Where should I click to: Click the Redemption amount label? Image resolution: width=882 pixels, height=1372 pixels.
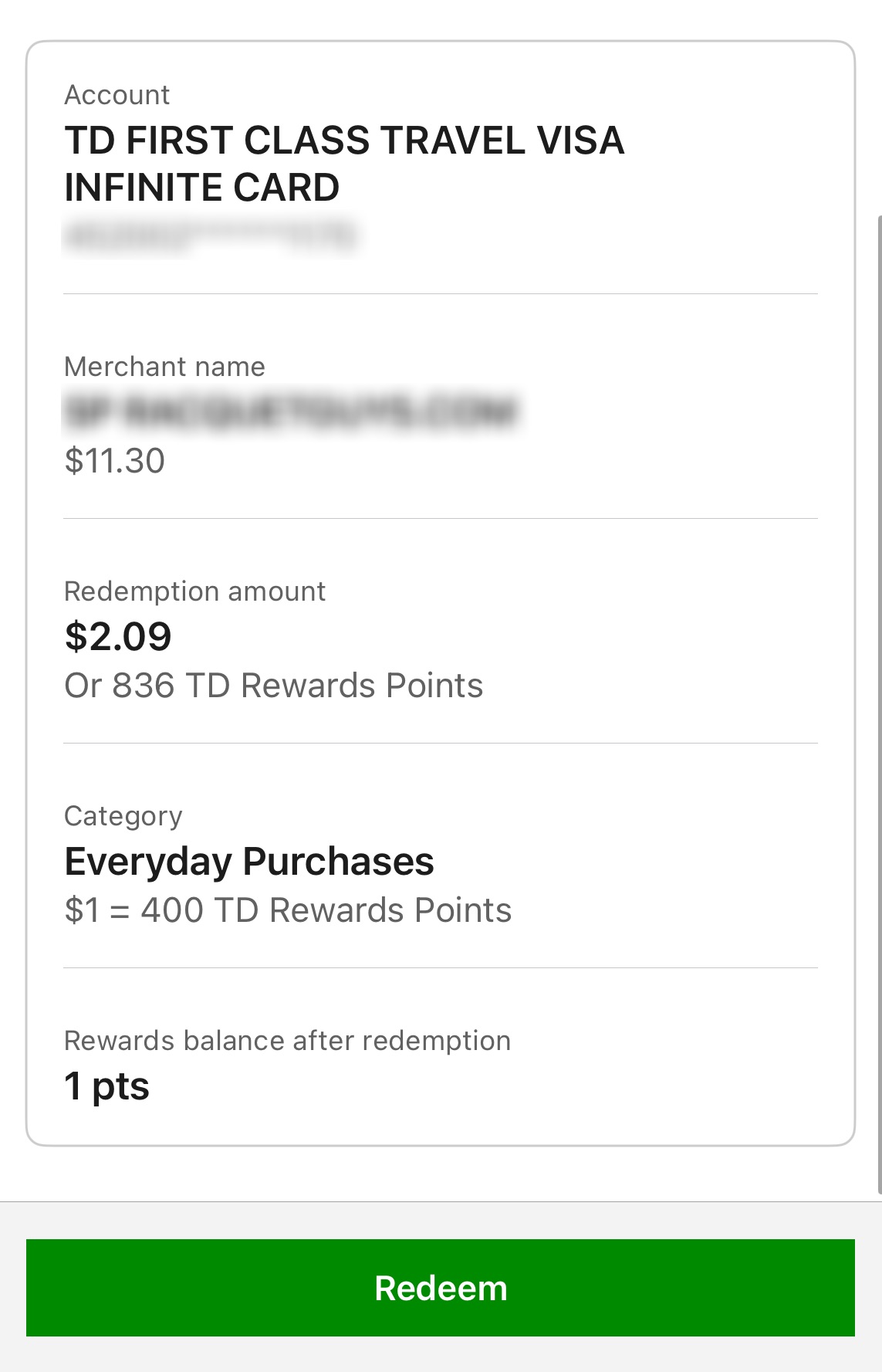point(194,591)
